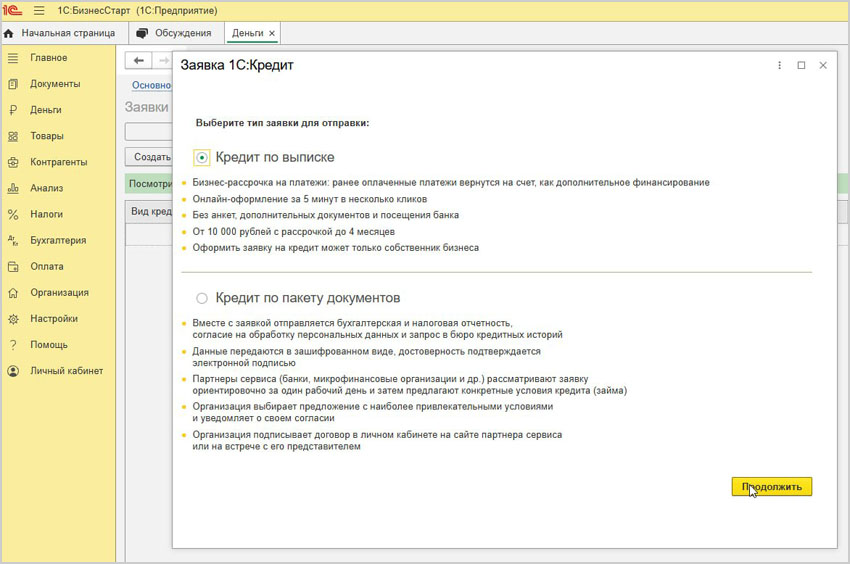
Task: Open the Товары section label
Action: 47,136
